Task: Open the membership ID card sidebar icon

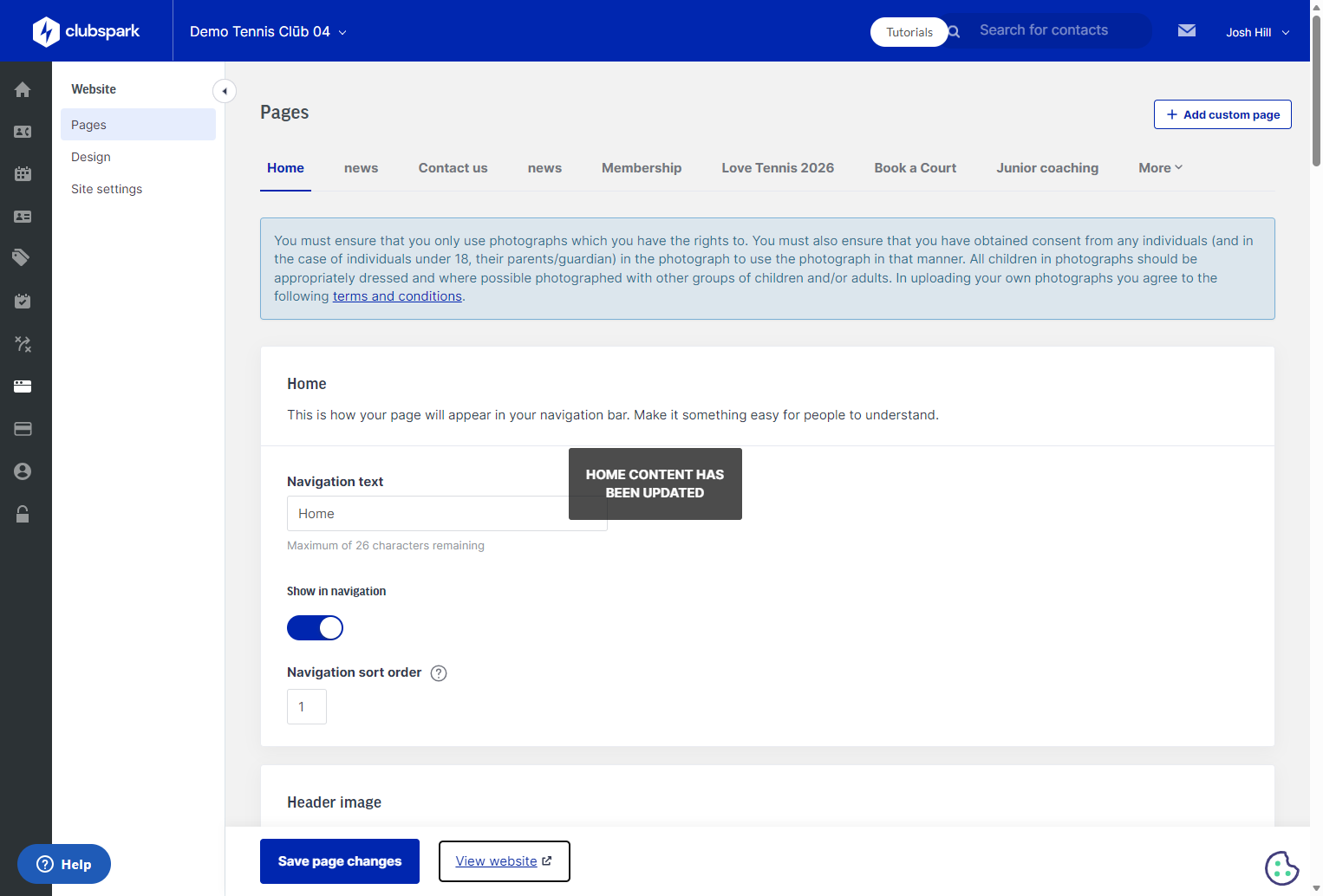Action: point(23,217)
